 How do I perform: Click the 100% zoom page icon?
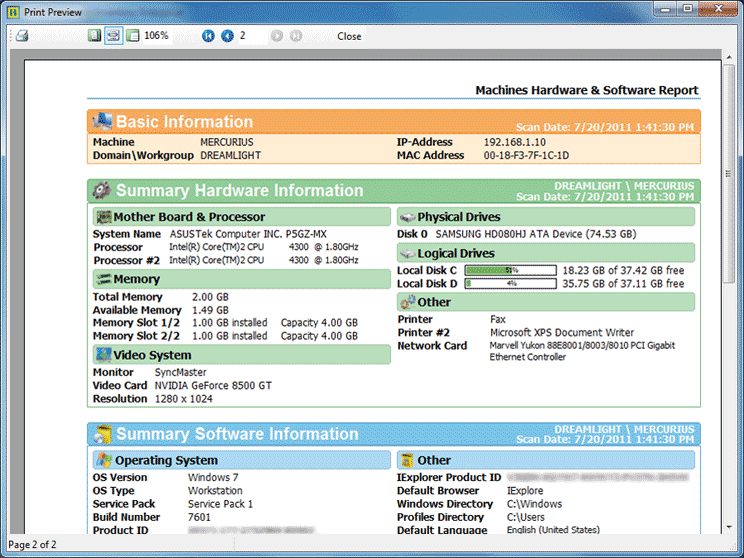[x=132, y=36]
